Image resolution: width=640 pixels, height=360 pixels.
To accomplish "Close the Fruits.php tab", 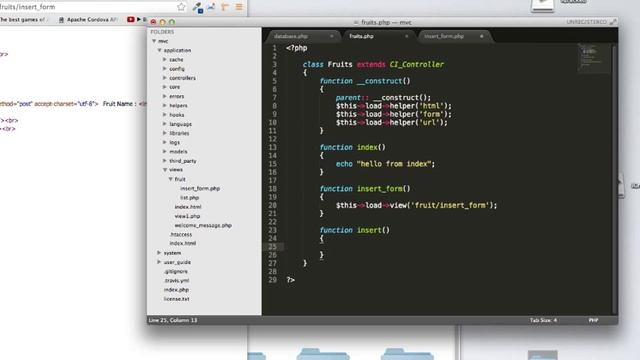I will [407, 36].
